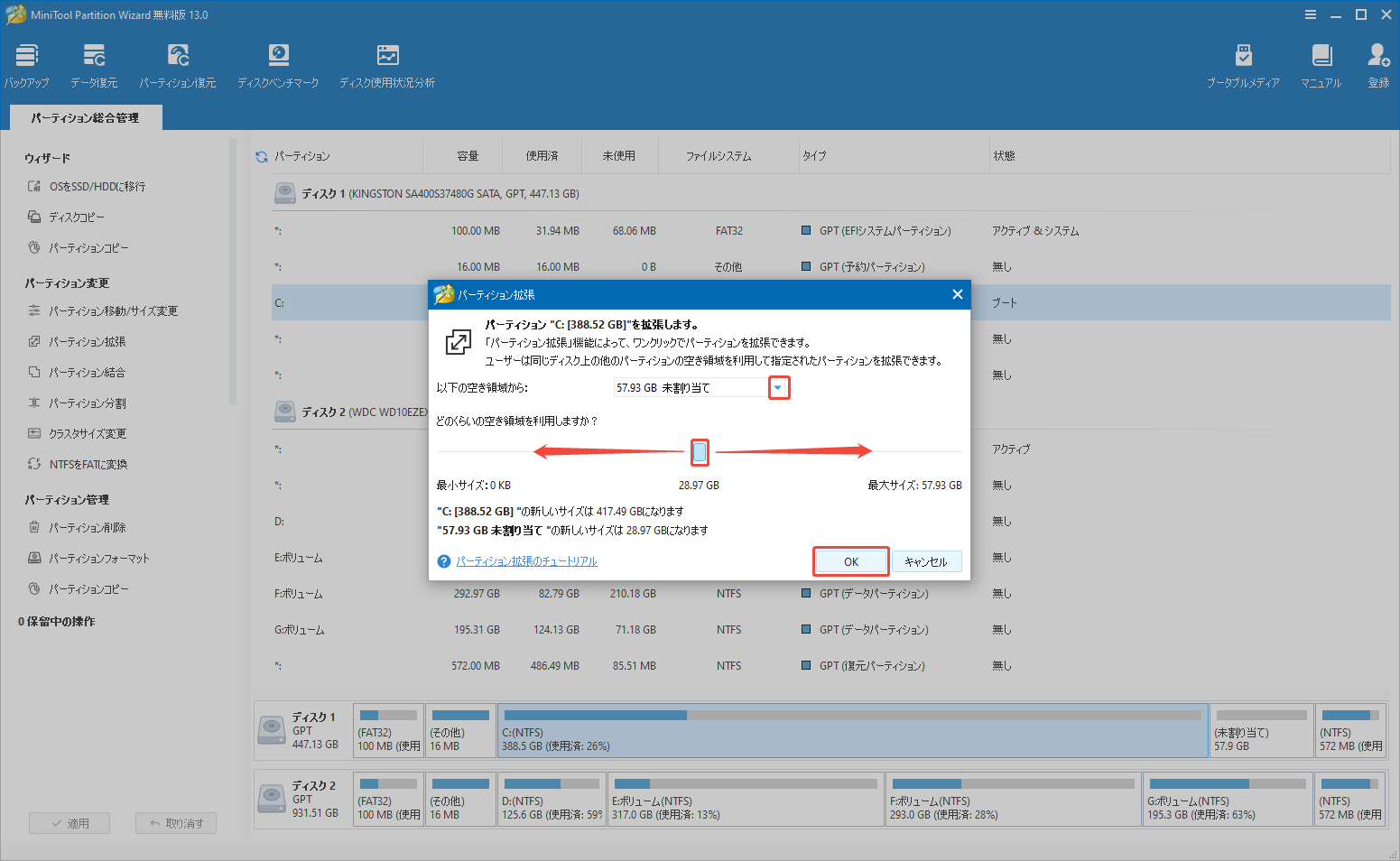The height and width of the screenshot is (861, 1400).
Task: Click the help icon in the extend dialog
Action: tap(443, 560)
